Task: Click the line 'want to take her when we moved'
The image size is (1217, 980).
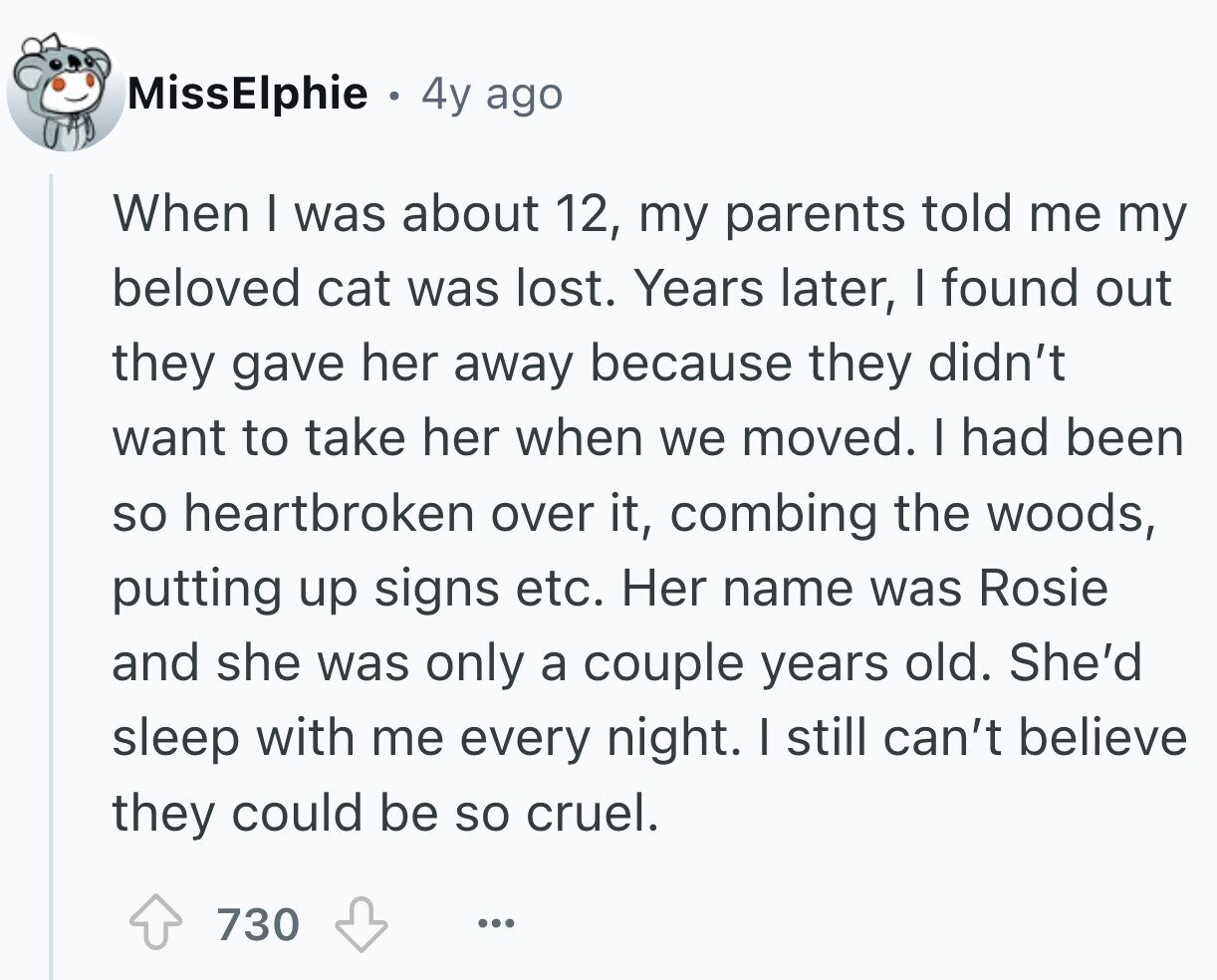Action: [648, 438]
